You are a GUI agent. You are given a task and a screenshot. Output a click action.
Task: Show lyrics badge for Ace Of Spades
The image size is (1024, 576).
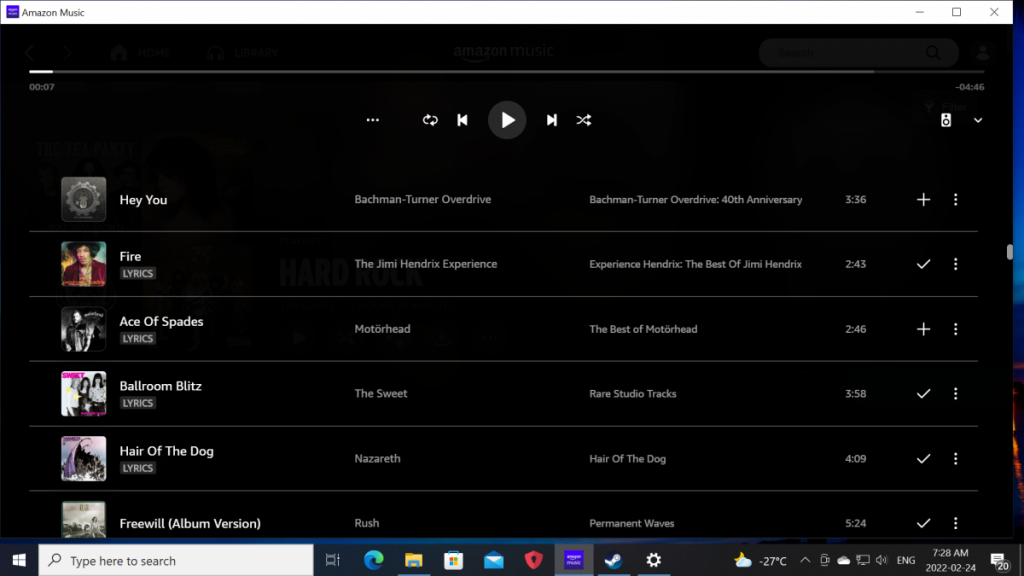(138, 339)
